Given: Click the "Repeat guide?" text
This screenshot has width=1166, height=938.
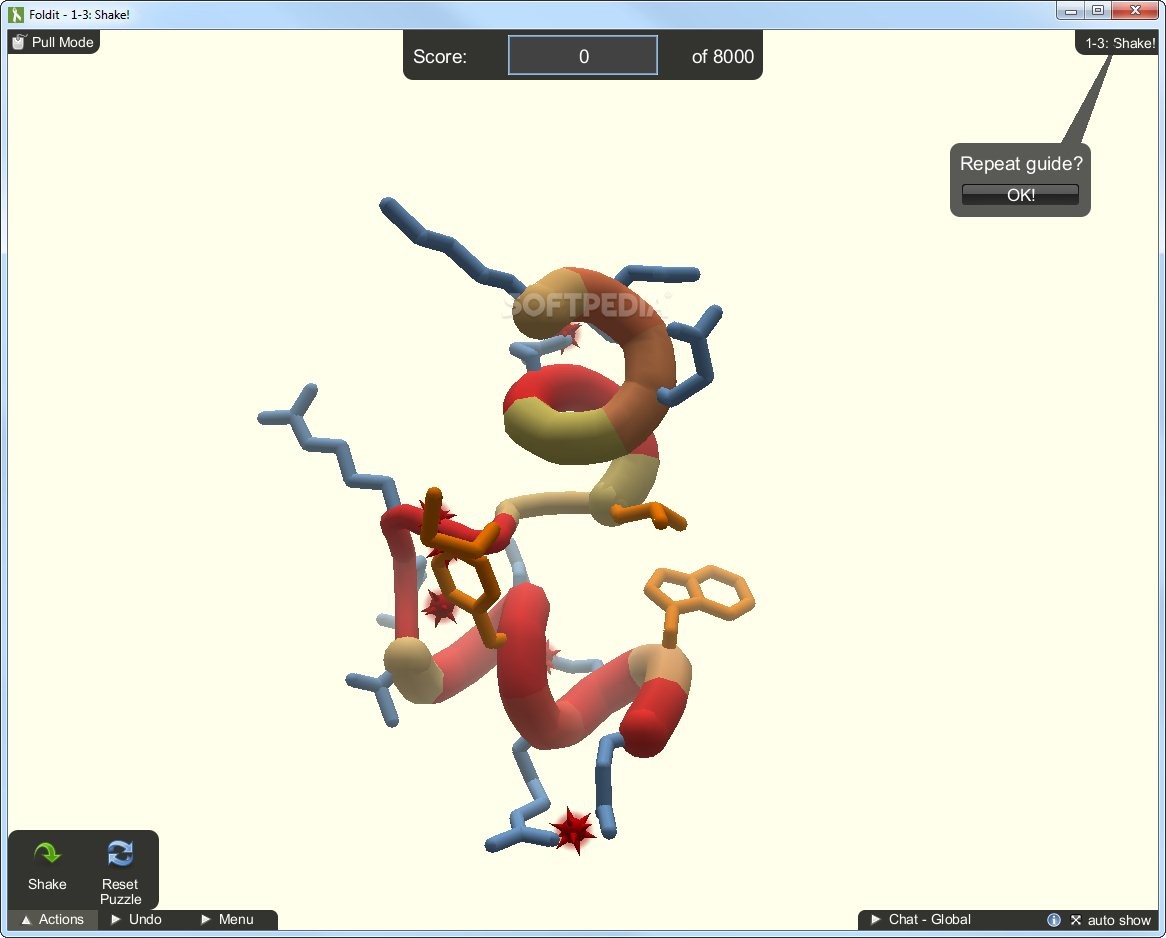Looking at the screenshot, I should click(1021, 164).
